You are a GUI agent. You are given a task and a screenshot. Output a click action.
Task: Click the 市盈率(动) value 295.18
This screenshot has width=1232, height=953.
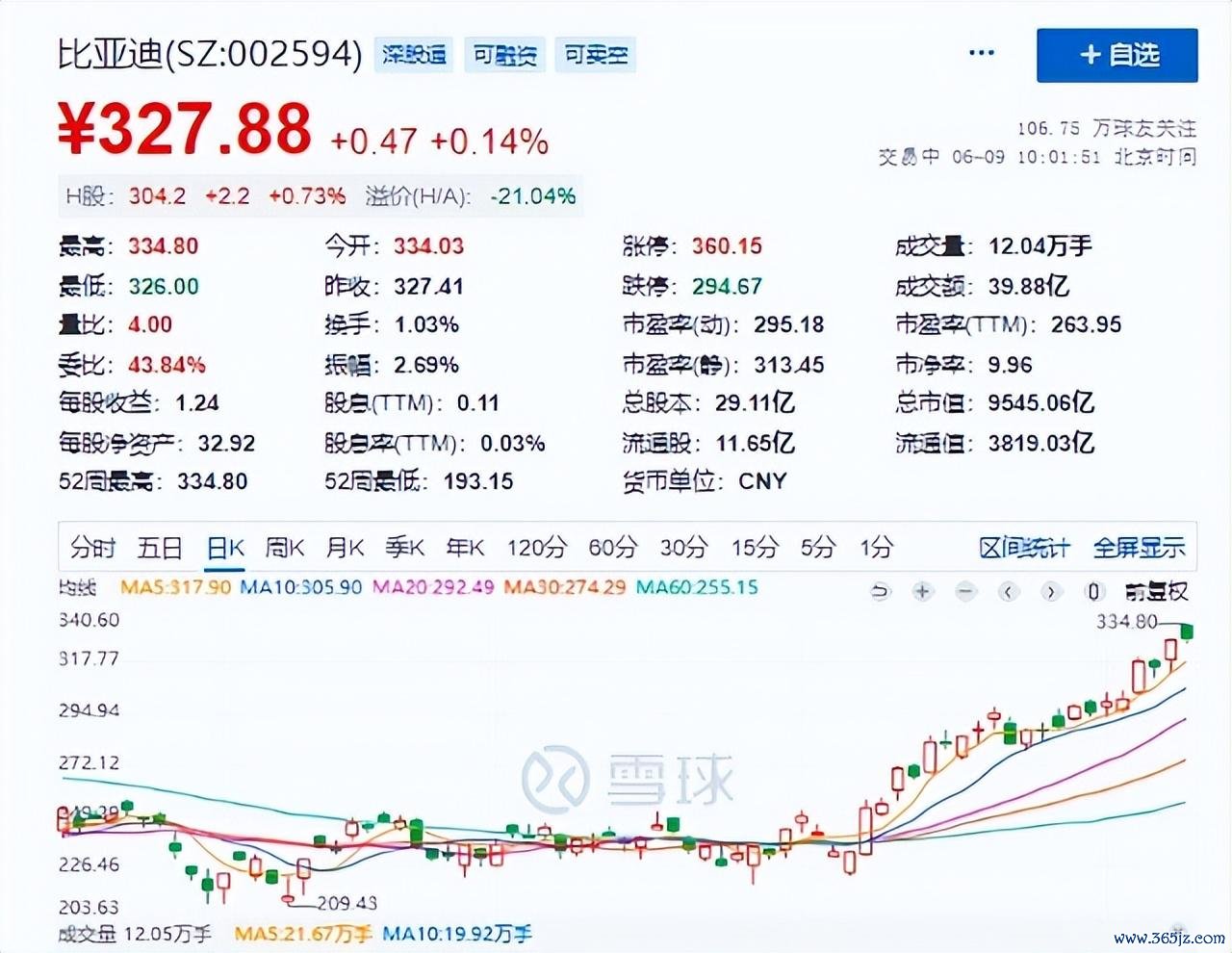coord(788,324)
